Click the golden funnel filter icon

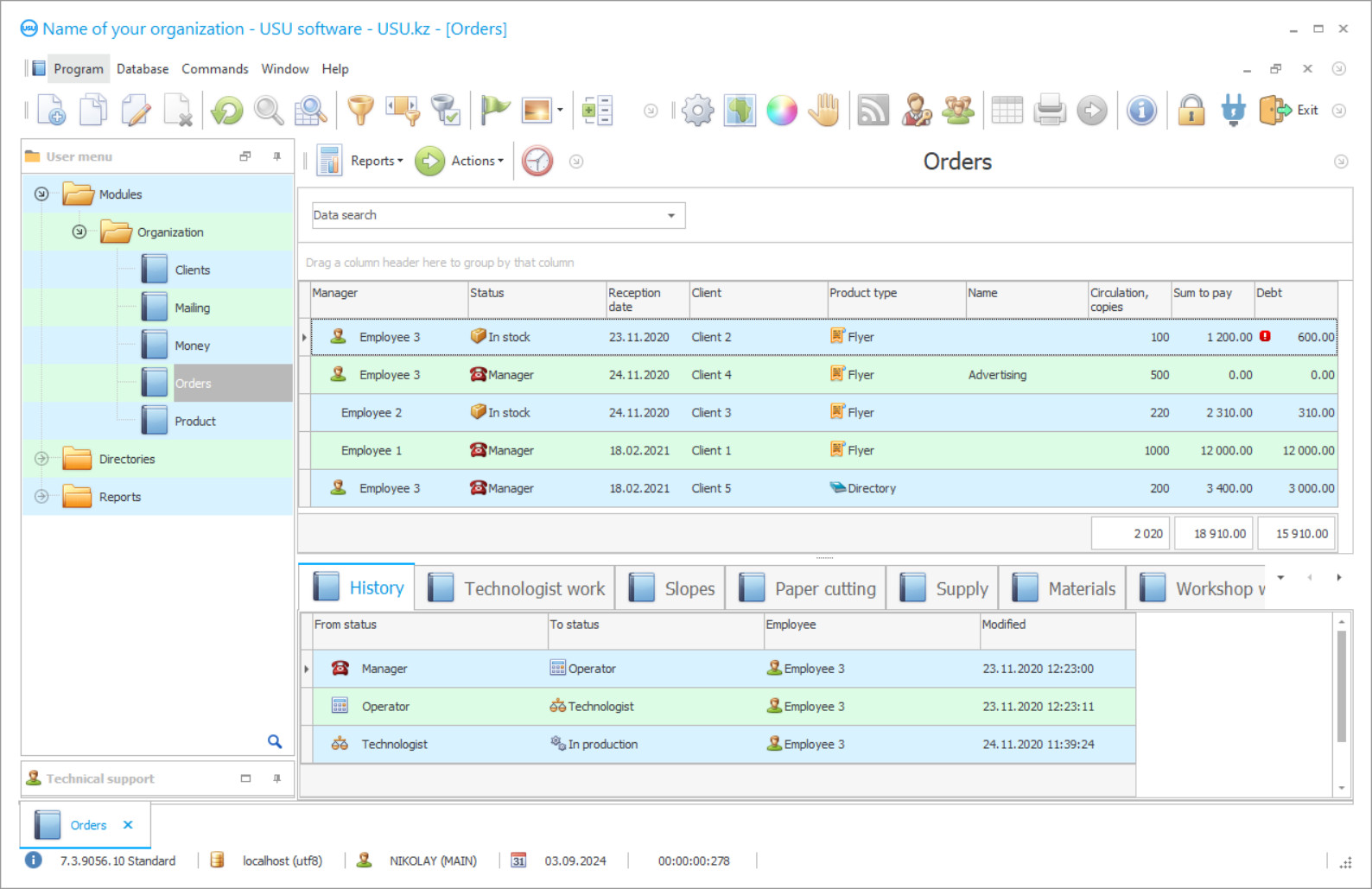click(x=360, y=111)
